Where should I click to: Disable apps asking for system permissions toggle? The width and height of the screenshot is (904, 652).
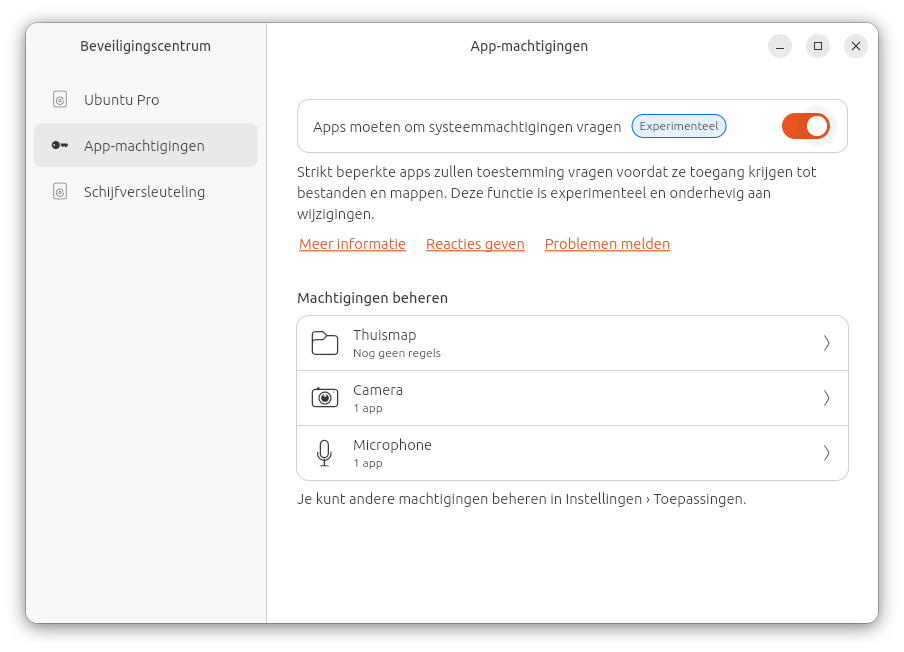pyautogui.click(x=805, y=126)
